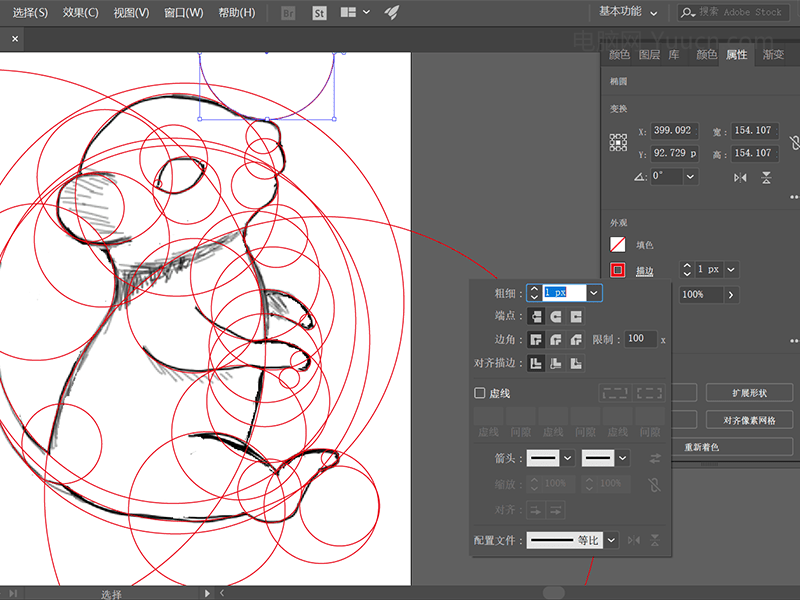The height and width of the screenshot is (600, 800).
Task: Open the 粗细 stroke weight dropdown
Action: 594,293
